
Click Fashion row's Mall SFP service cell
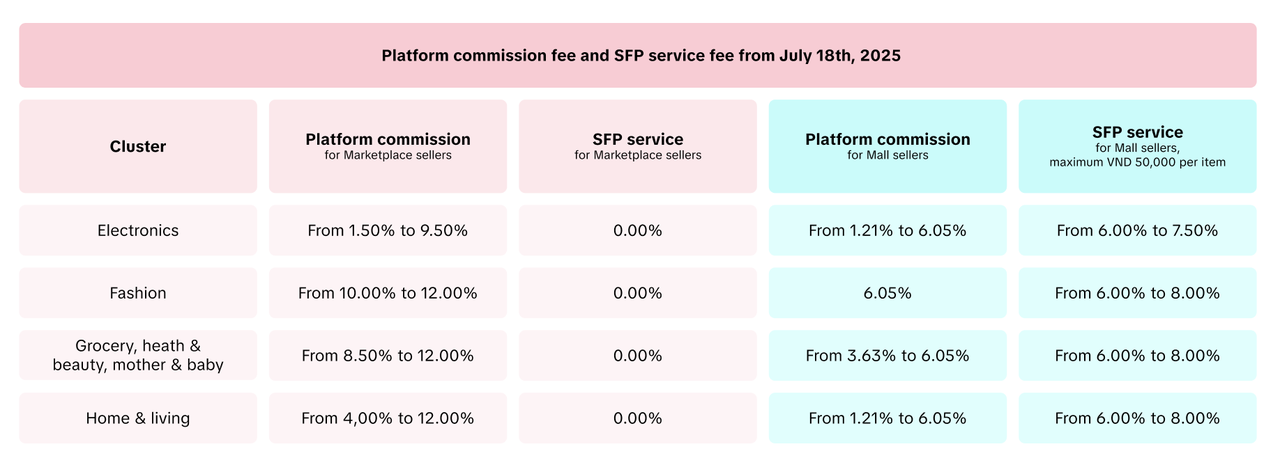(1137, 293)
